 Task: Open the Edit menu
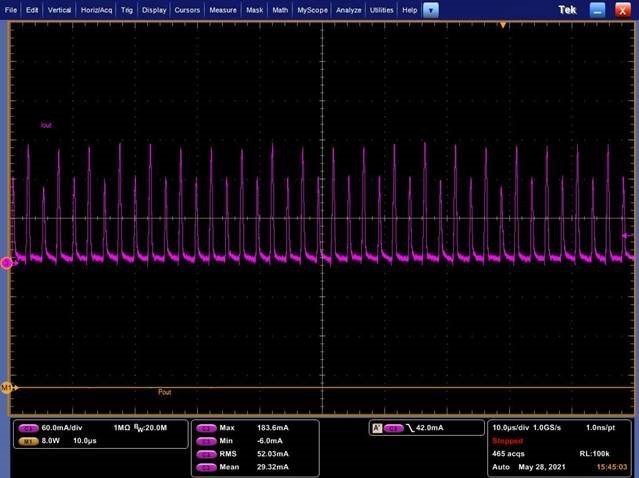coord(32,10)
